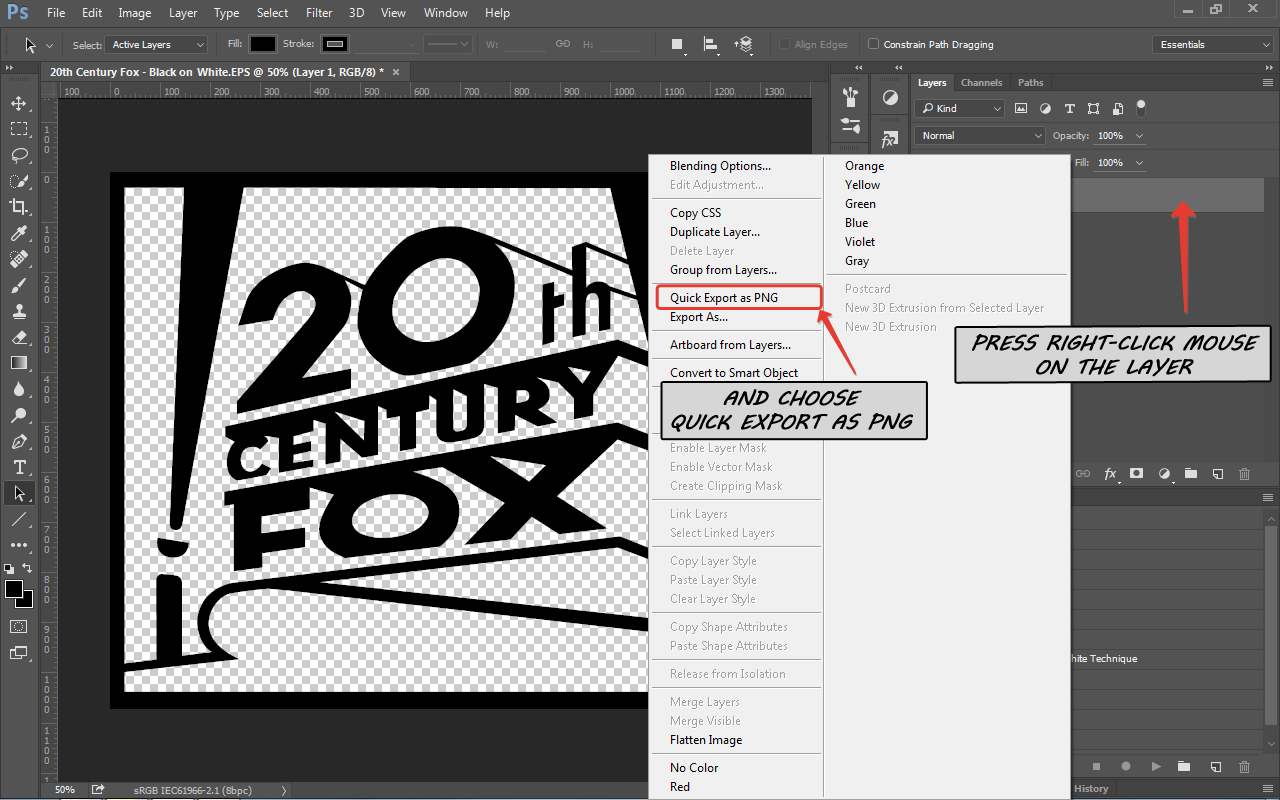
Task: Select the Clone Stamp tool
Action: coord(19,311)
